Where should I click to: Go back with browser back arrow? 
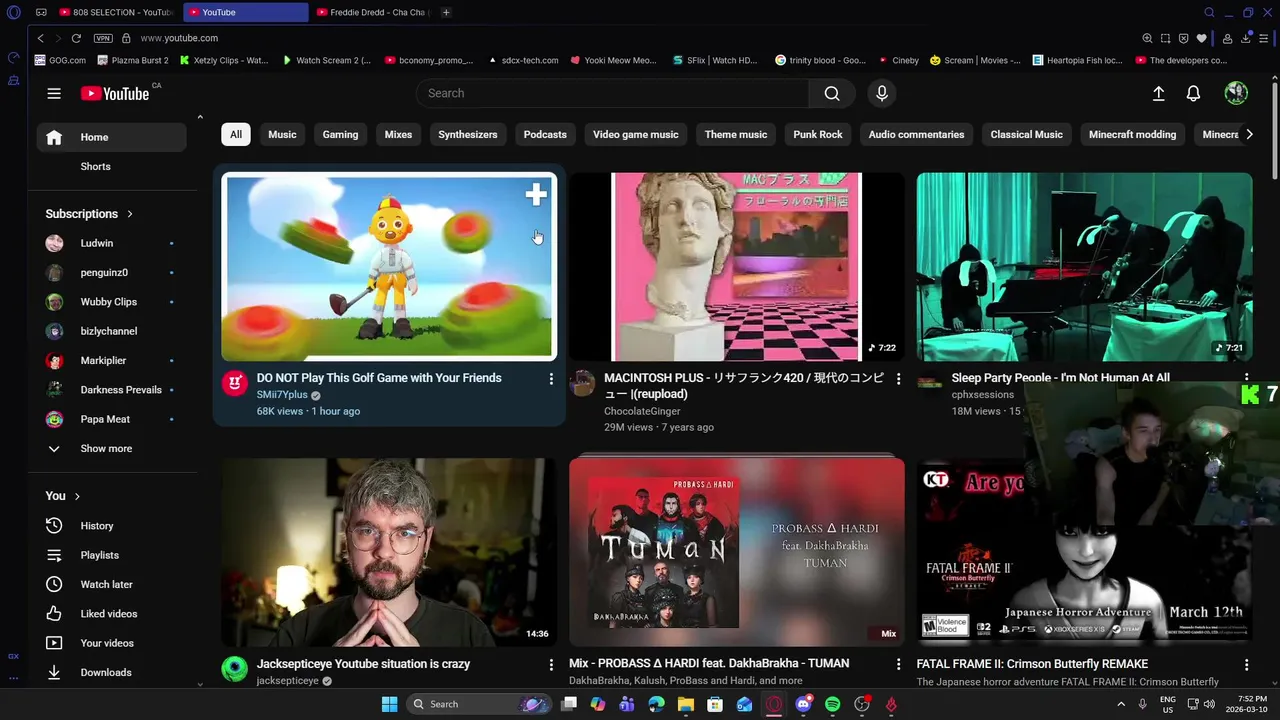tap(40, 38)
